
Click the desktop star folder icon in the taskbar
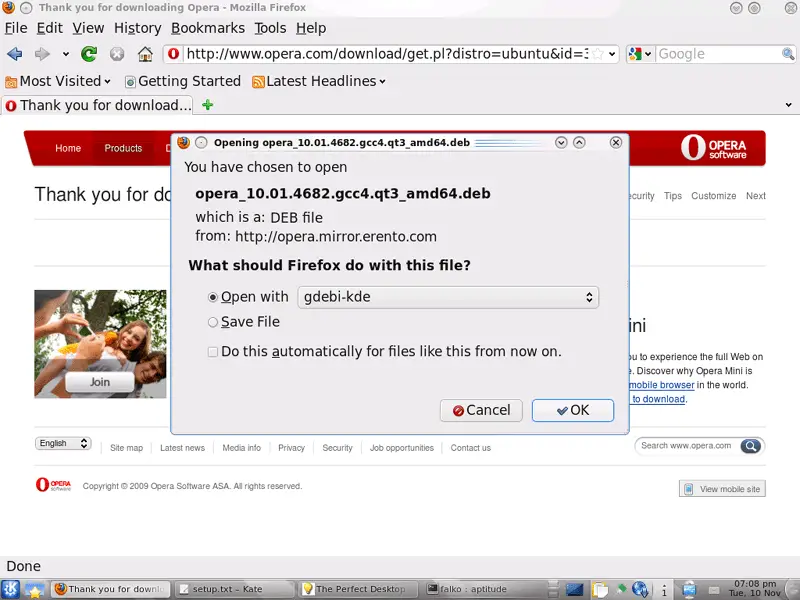point(34,590)
